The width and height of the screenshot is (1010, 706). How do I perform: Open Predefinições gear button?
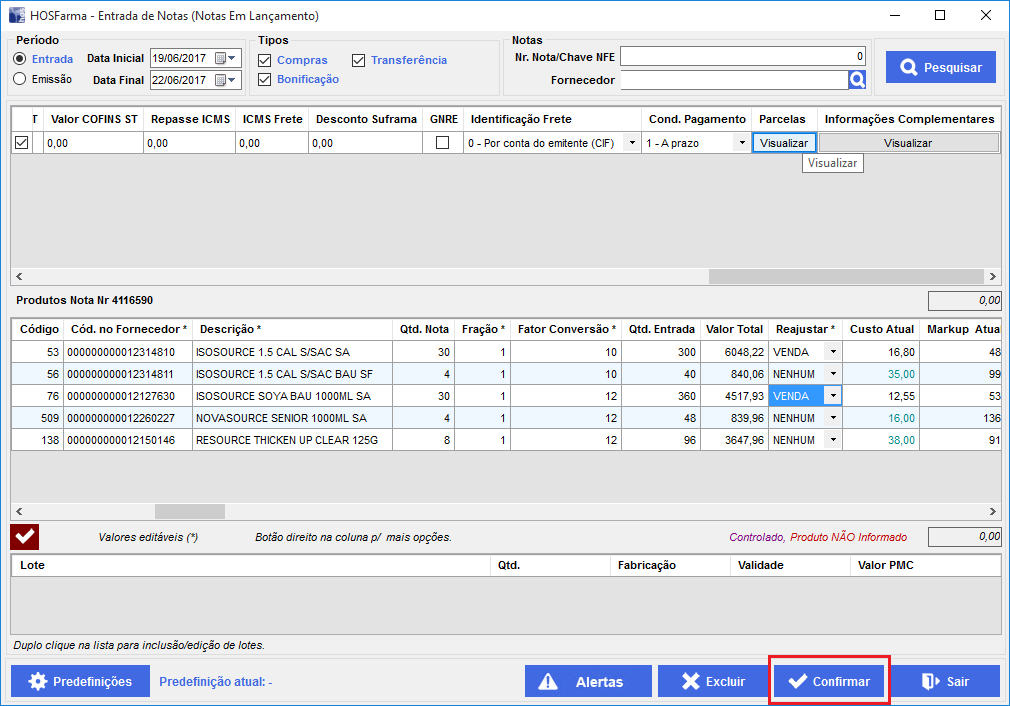point(81,681)
